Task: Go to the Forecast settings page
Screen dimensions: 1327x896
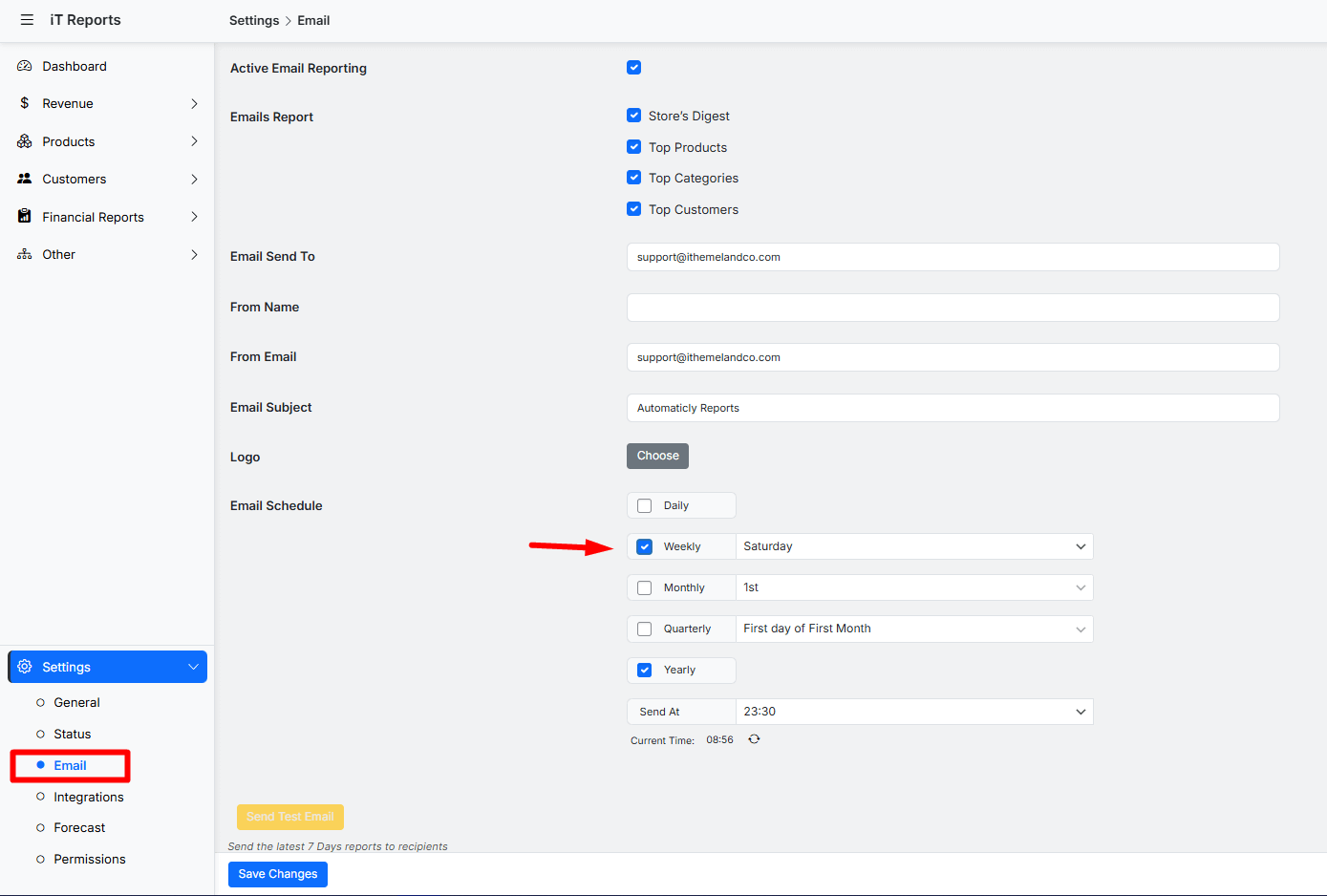Action: pos(79,828)
